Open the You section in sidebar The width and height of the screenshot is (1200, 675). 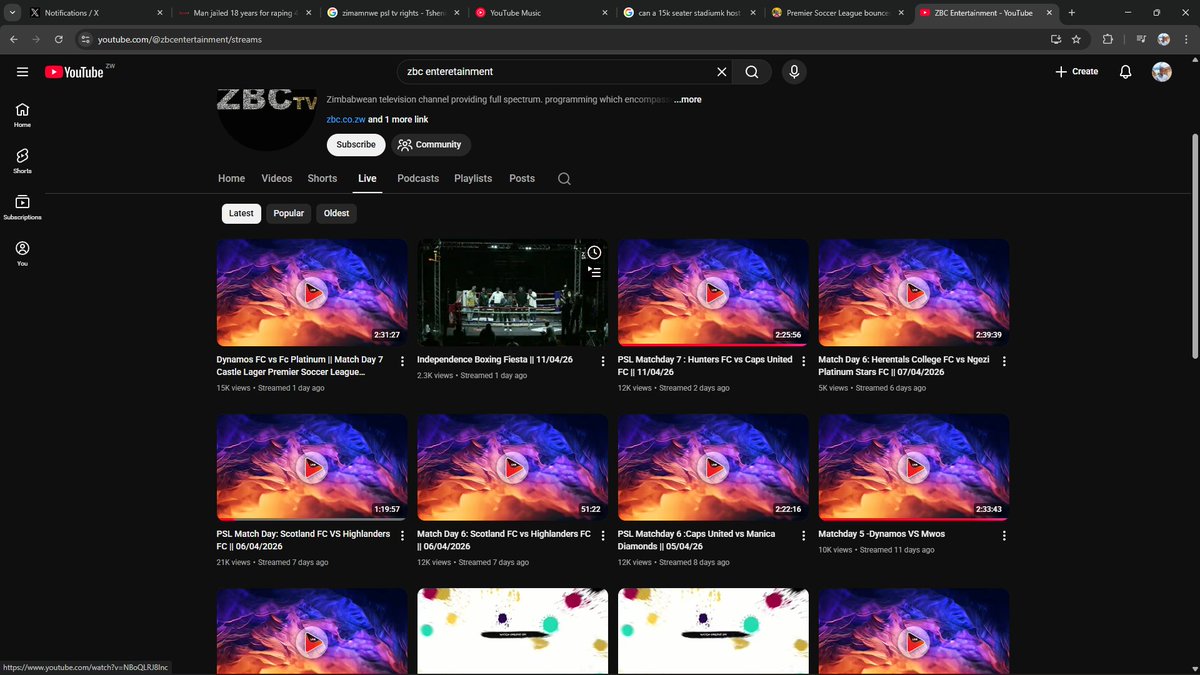22,253
